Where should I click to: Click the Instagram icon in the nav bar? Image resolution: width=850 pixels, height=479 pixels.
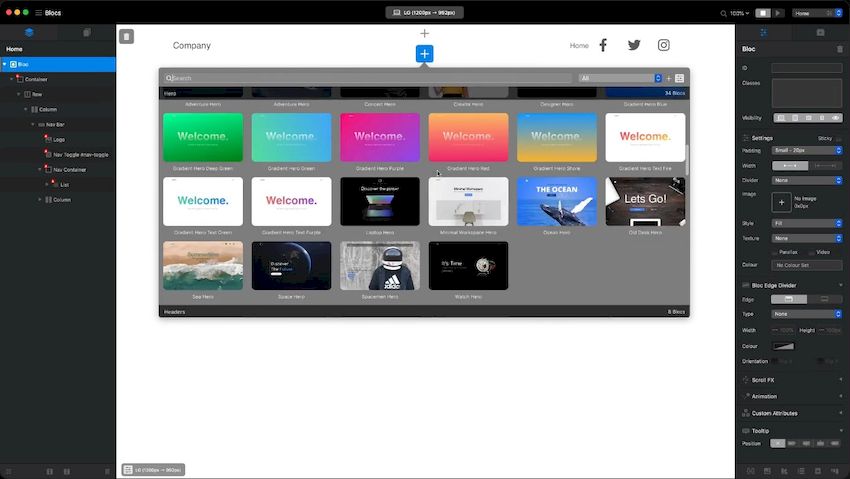[664, 45]
